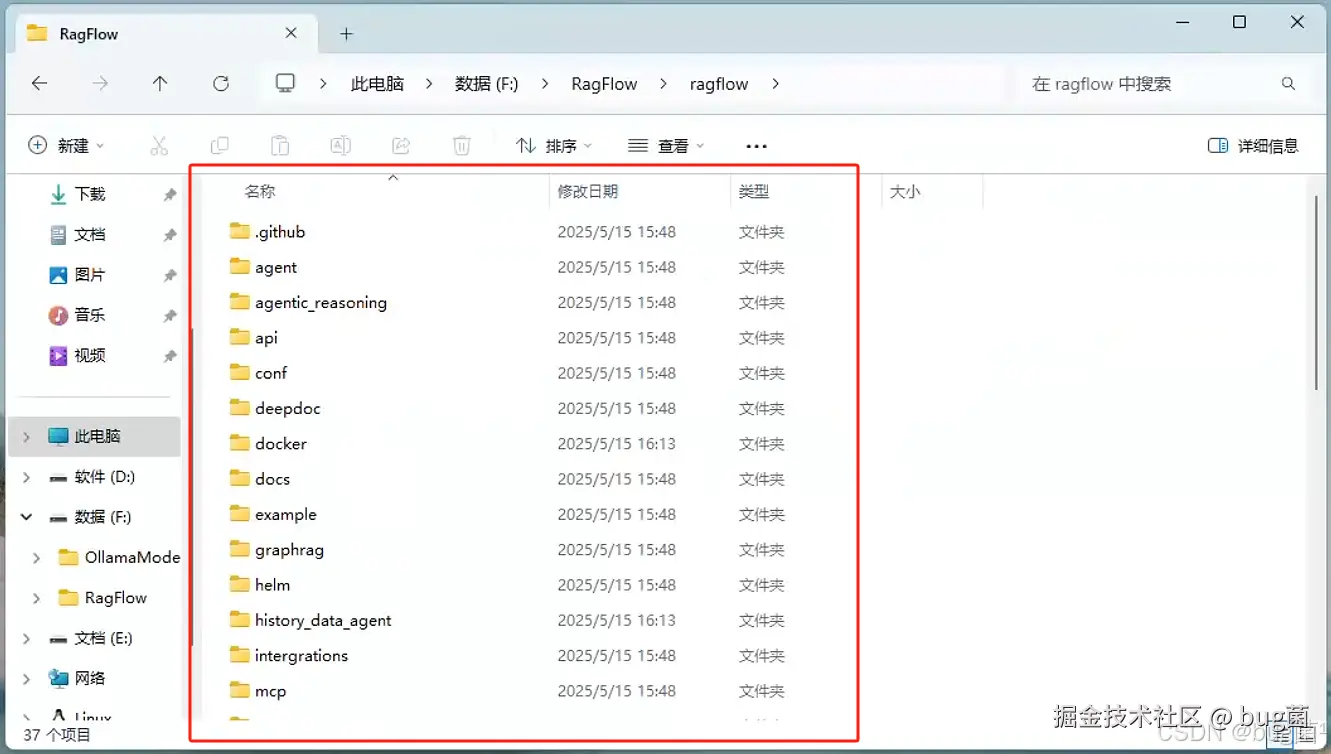This screenshot has width=1331, height=754.
Task: Go back using the back arrow
Action: (39, 84)
